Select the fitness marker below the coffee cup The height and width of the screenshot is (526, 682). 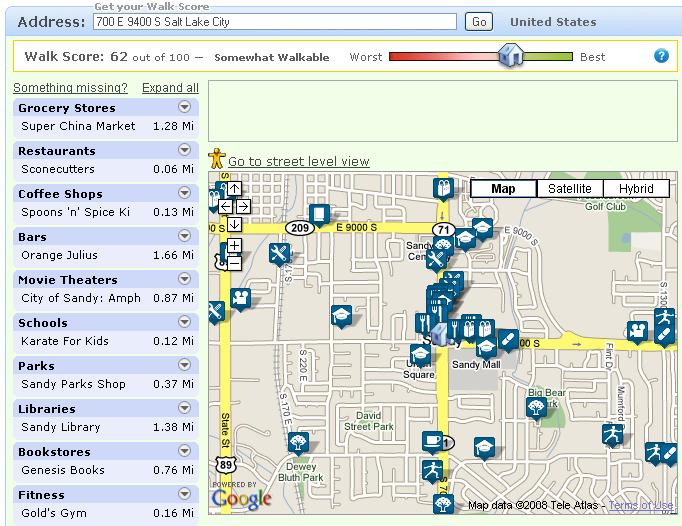[x=432, y=471]
